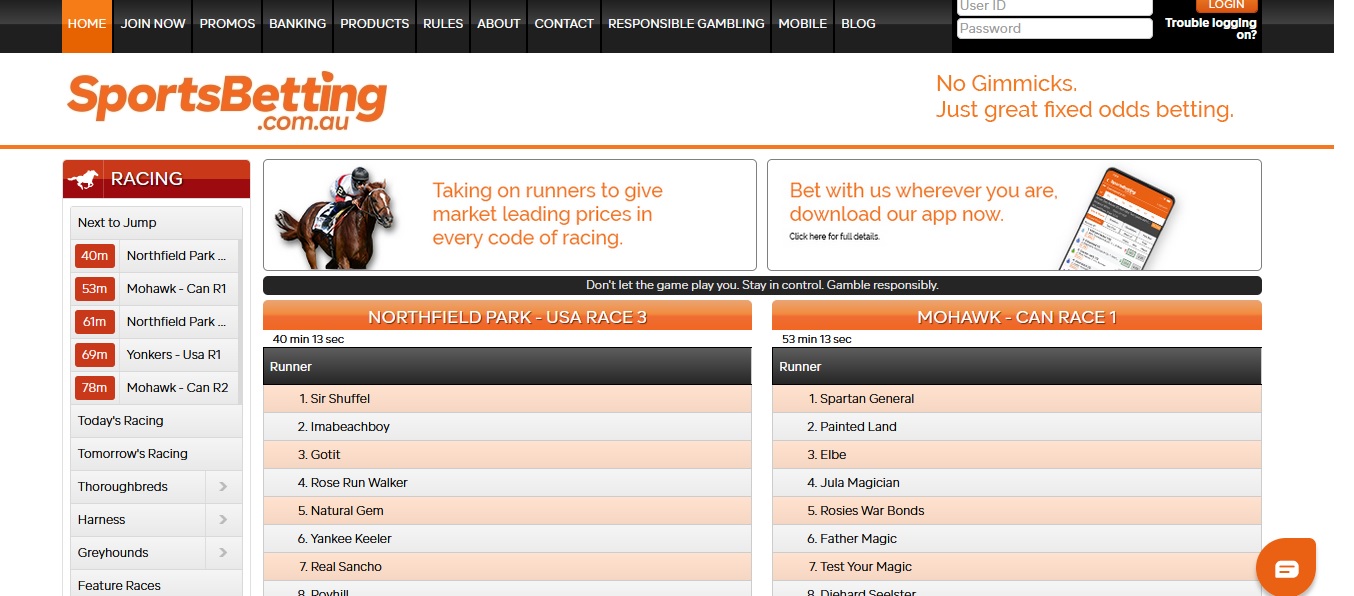This screenshot has width=1354, height=596.
Task: Open the BLOG menu item
Action: coord(858,24)
